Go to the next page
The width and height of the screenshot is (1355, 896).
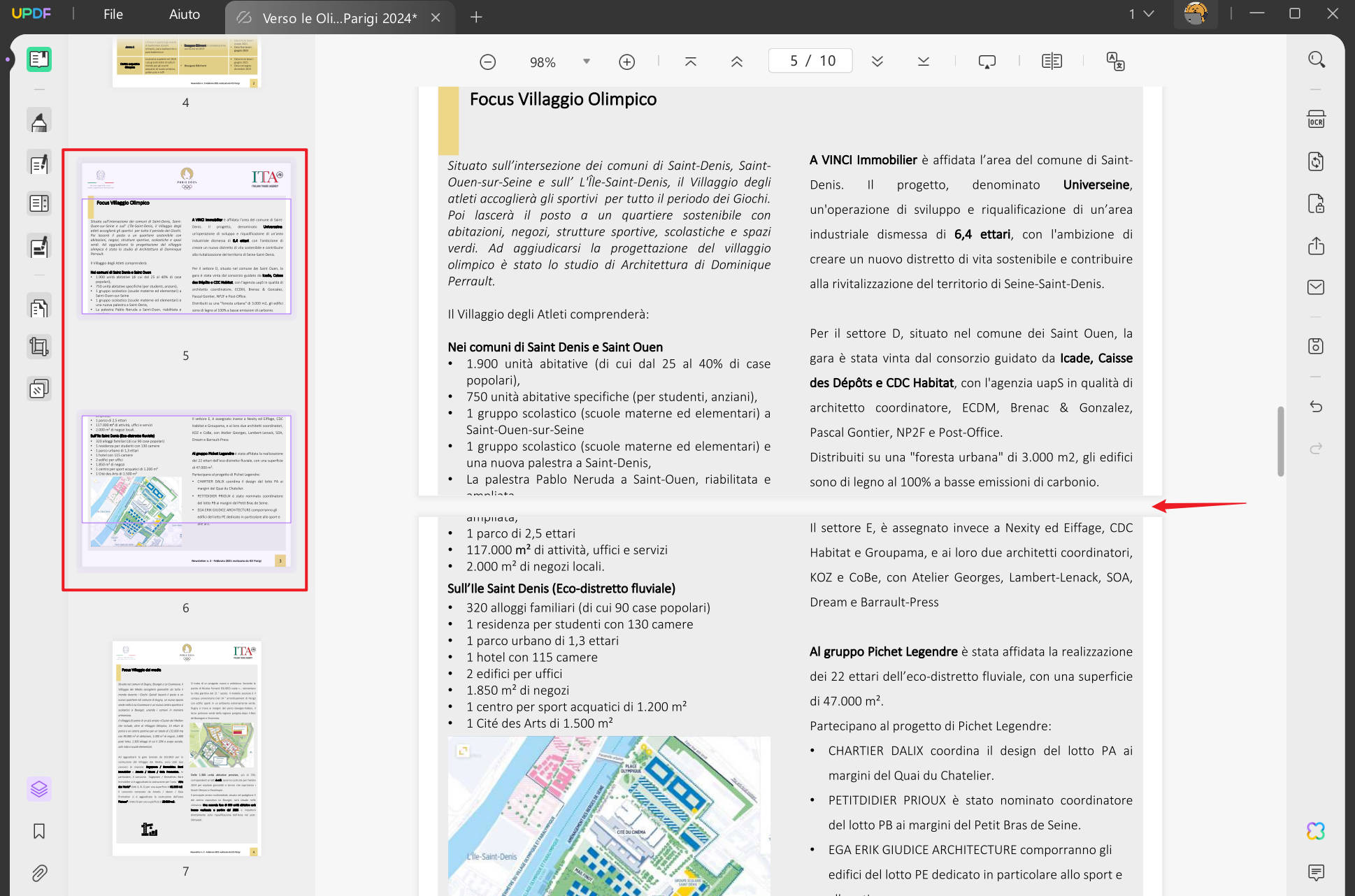point(877,62)
